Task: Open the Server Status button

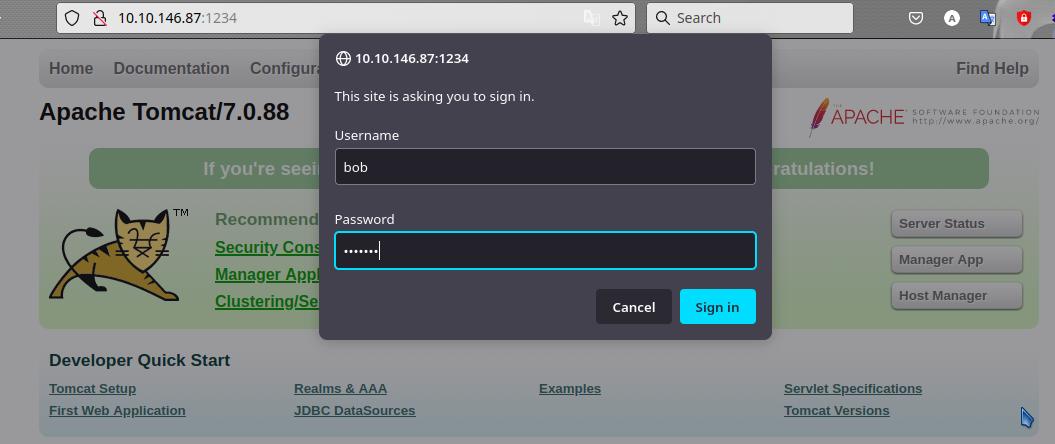Action: point(956,223)
